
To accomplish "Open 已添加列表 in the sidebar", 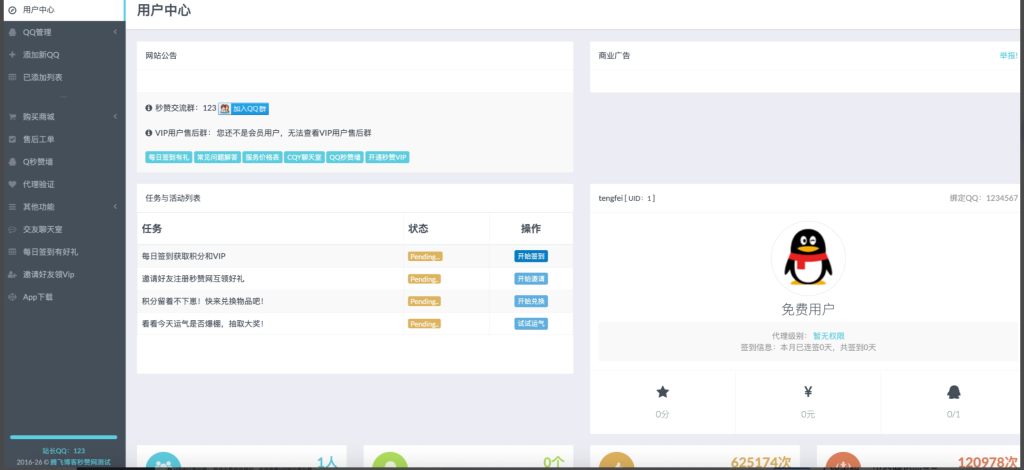I will click(x=42, y=77).
